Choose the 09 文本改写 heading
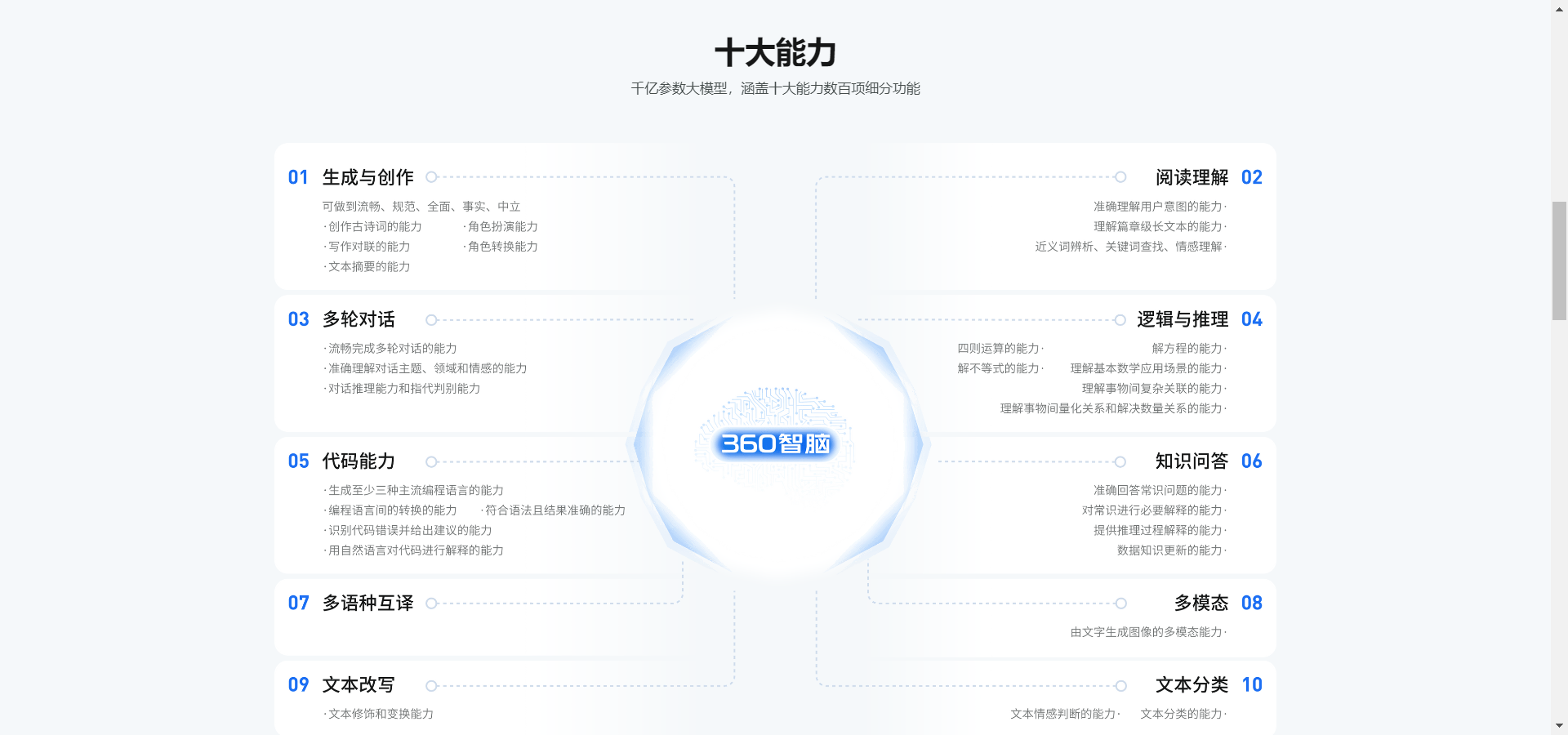1568x735 pixels. tap(341, 685)
